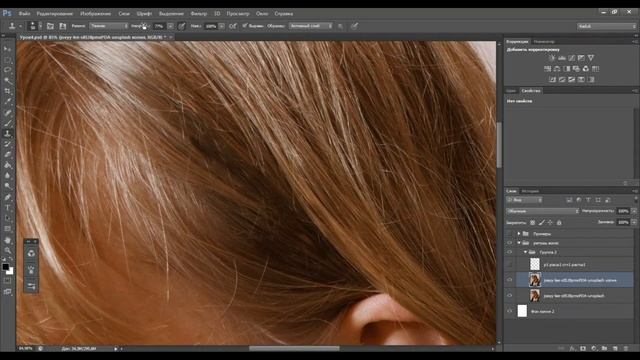Screen dimensions: 640x360
Task: Open the Sample source dropdown
Action: (311, 26)
